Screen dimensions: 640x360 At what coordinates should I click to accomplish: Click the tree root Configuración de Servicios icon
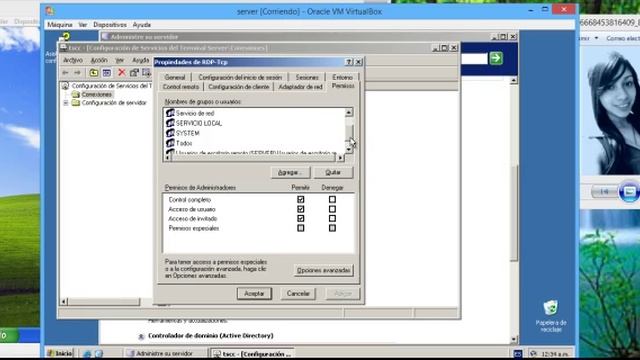[x=65, y=86]
